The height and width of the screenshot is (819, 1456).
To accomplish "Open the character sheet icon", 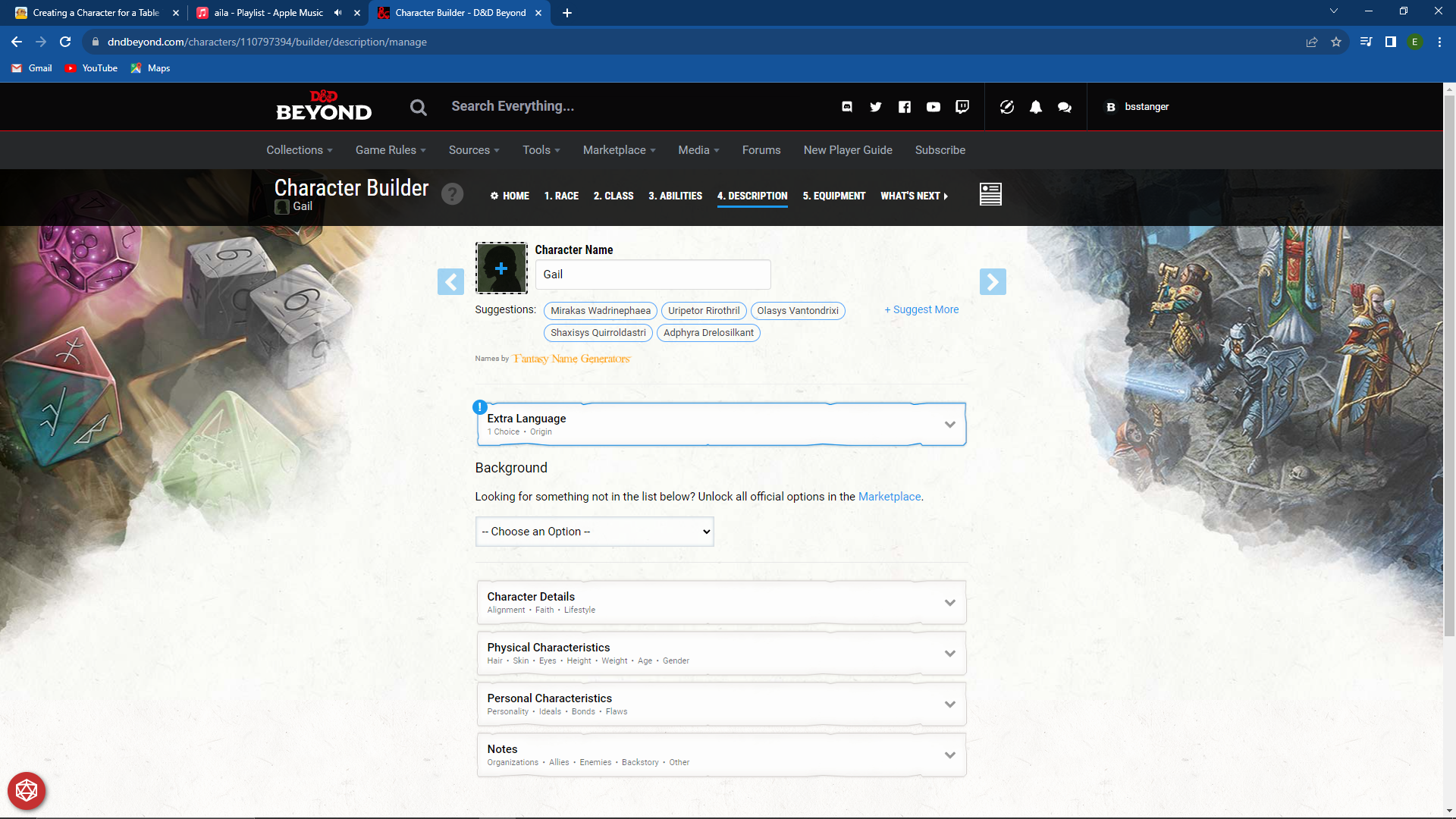I will 990,194.
